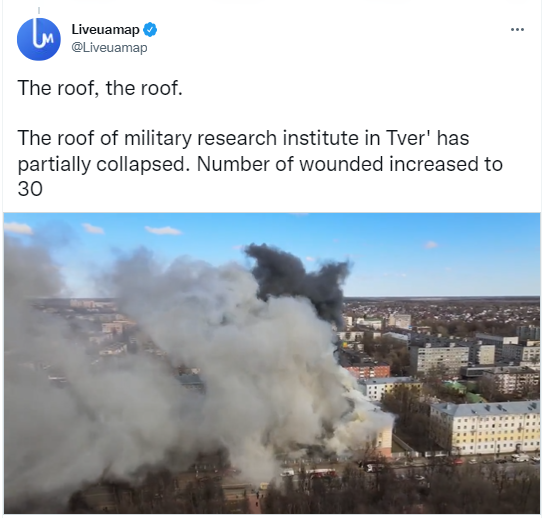Open the Liveuamap display name link
This screenshot has height=518, width=548.
106,30
